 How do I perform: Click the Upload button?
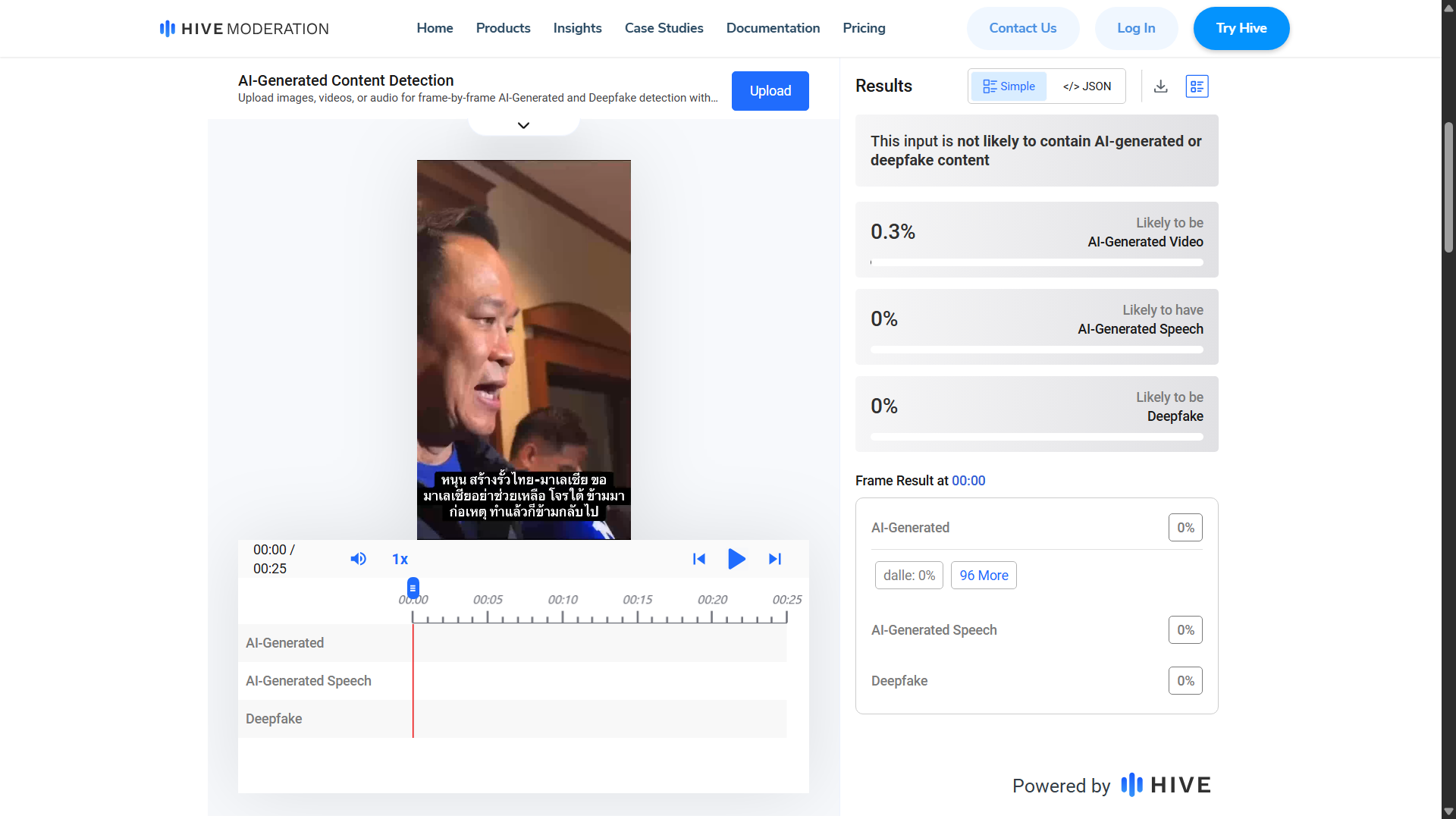tap(770, 90)
